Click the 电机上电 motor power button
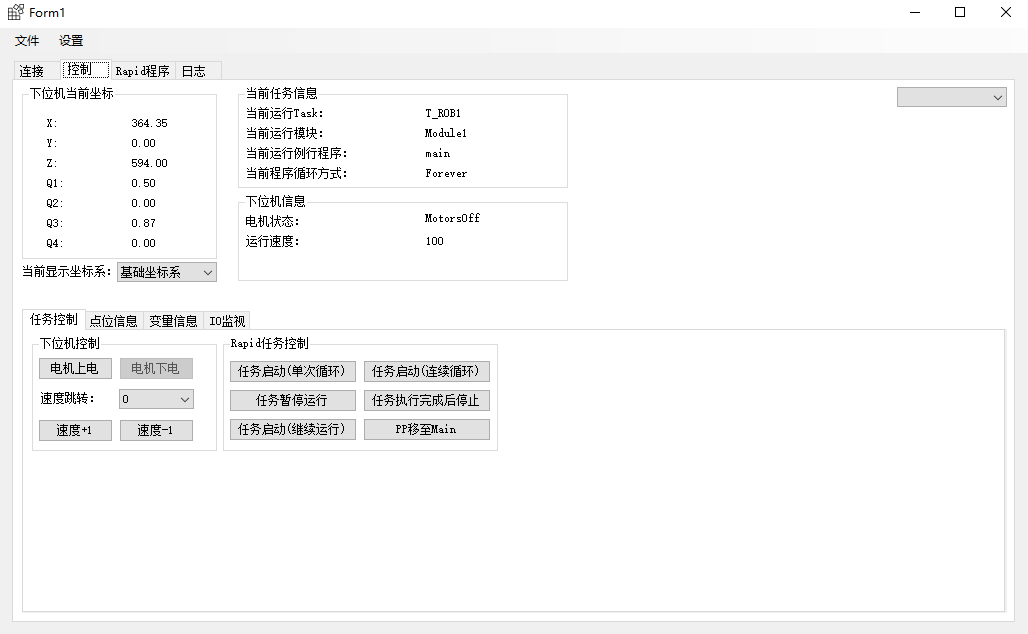Viewport: 1028px width, 634px height. tap(75, 368)
